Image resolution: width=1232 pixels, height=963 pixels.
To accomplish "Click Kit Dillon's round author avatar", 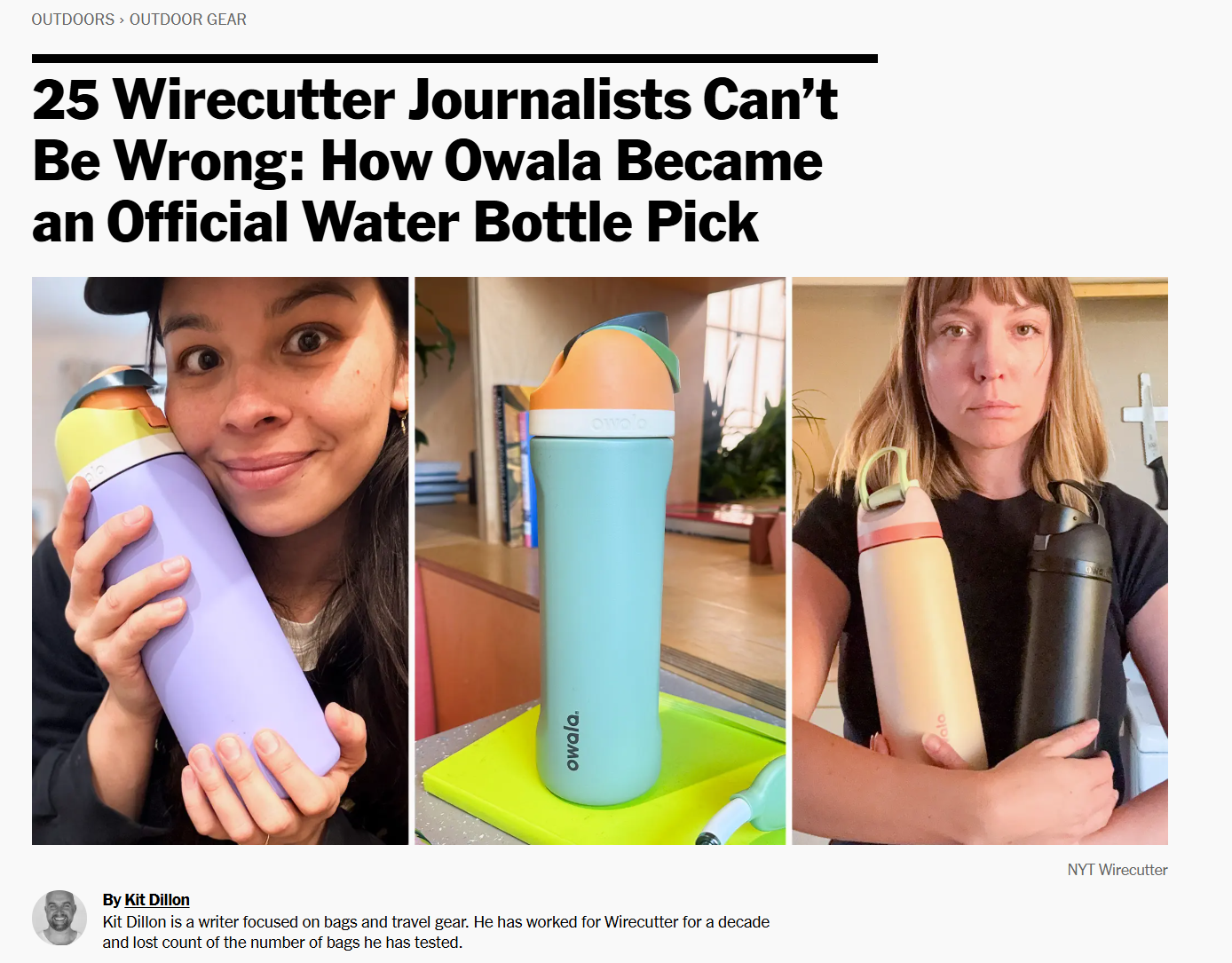I will (x=59, y=918).
